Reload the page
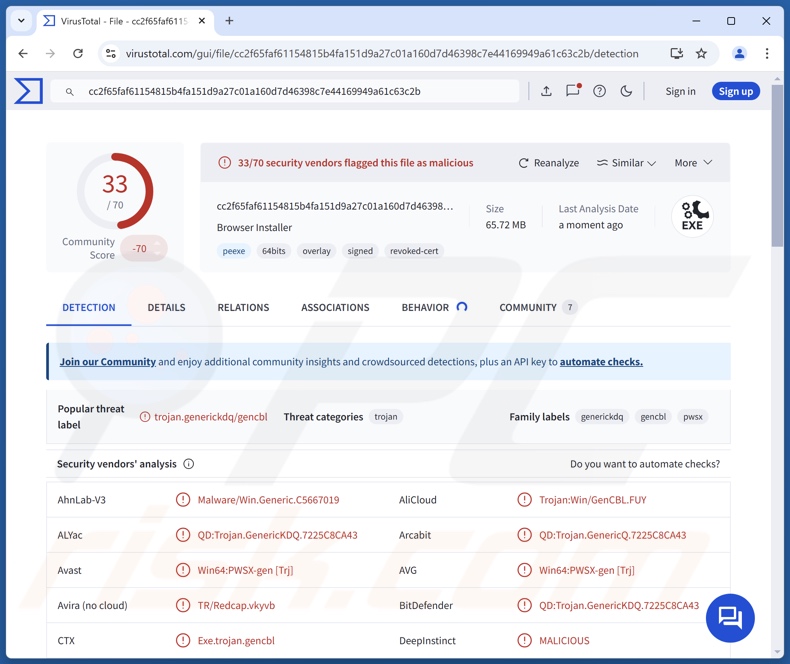790x664 pixels. click(78, 53)
